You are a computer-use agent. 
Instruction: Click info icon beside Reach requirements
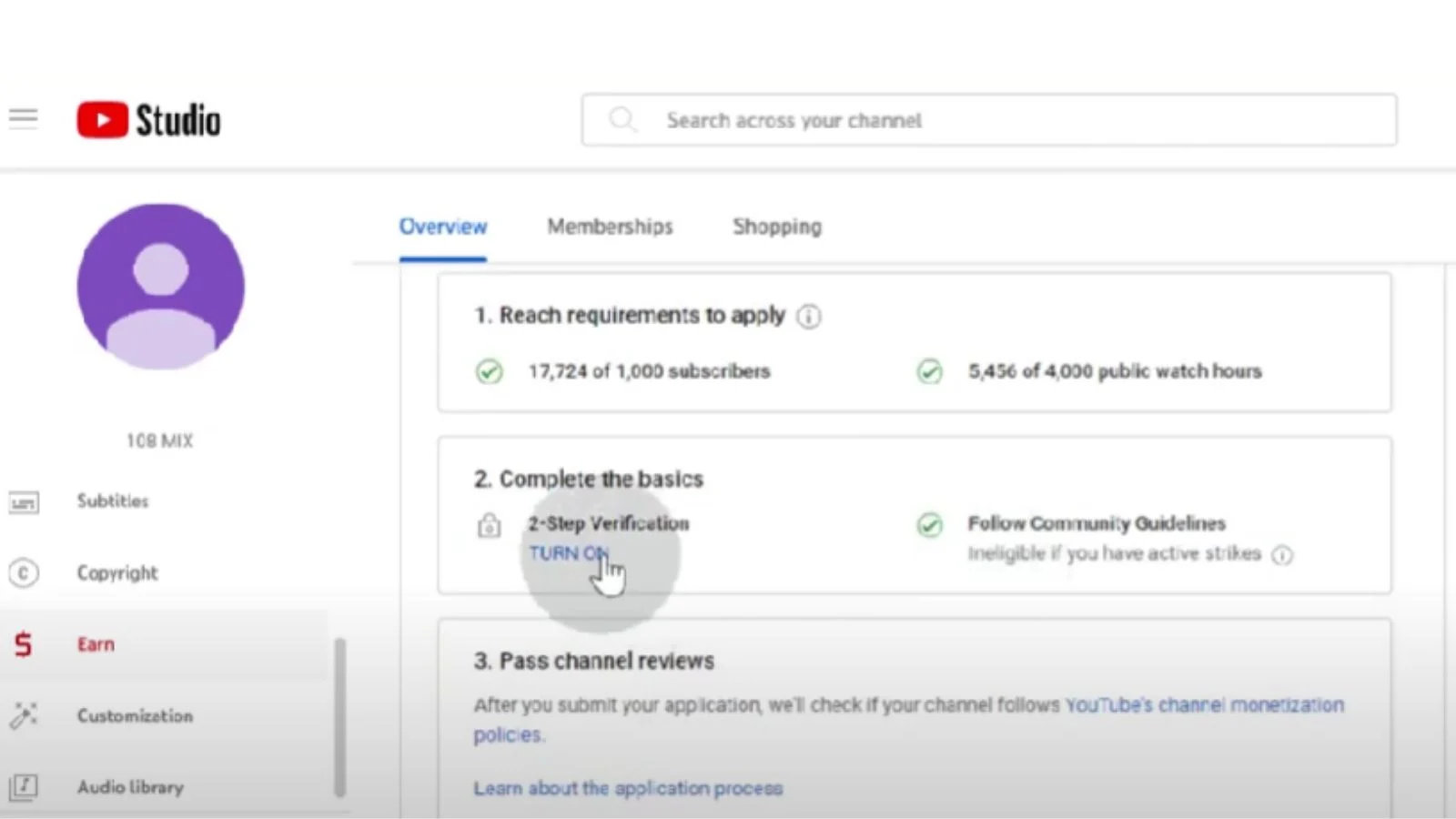808,317
